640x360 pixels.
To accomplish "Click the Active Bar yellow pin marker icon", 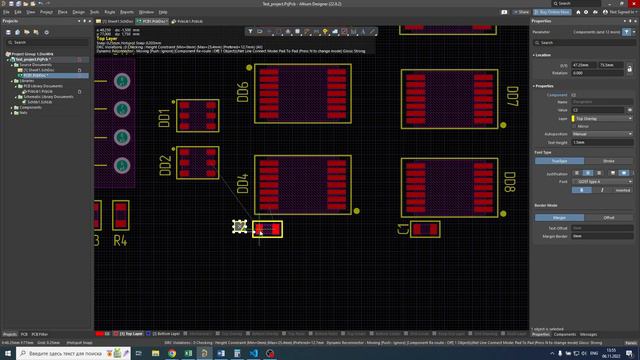I will point(325,31).
